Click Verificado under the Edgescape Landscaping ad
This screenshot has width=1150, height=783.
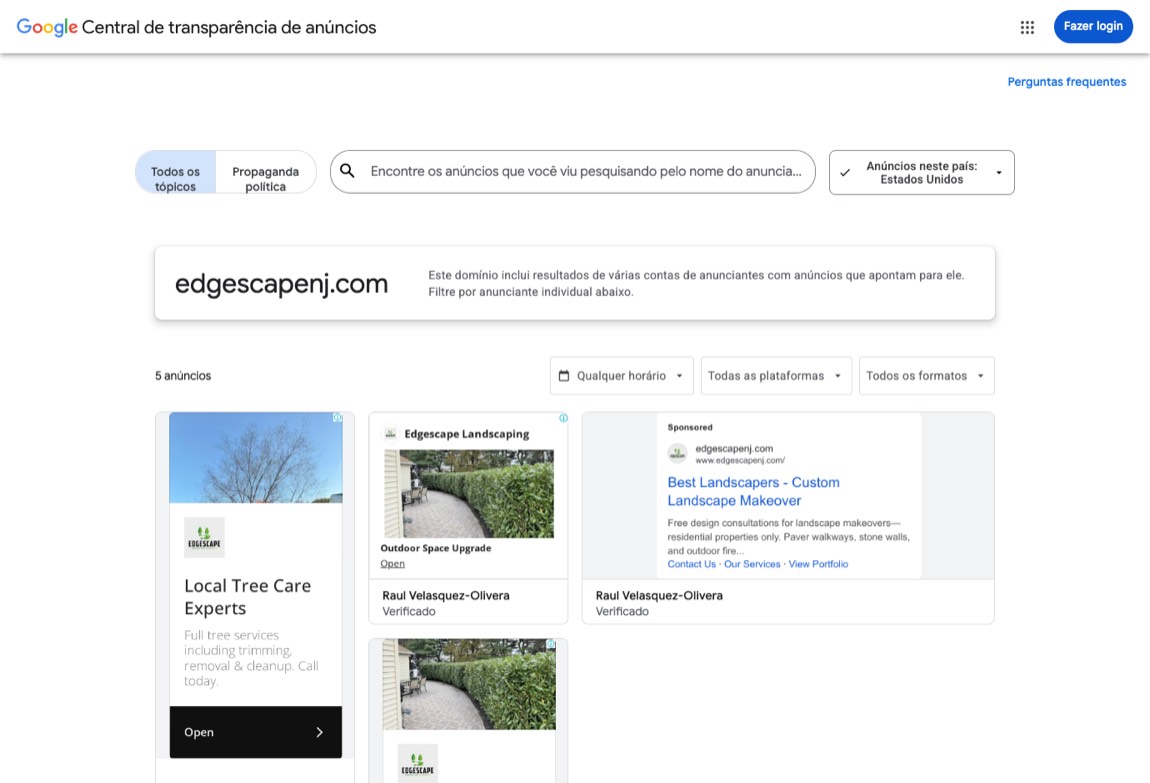(409, 611)
